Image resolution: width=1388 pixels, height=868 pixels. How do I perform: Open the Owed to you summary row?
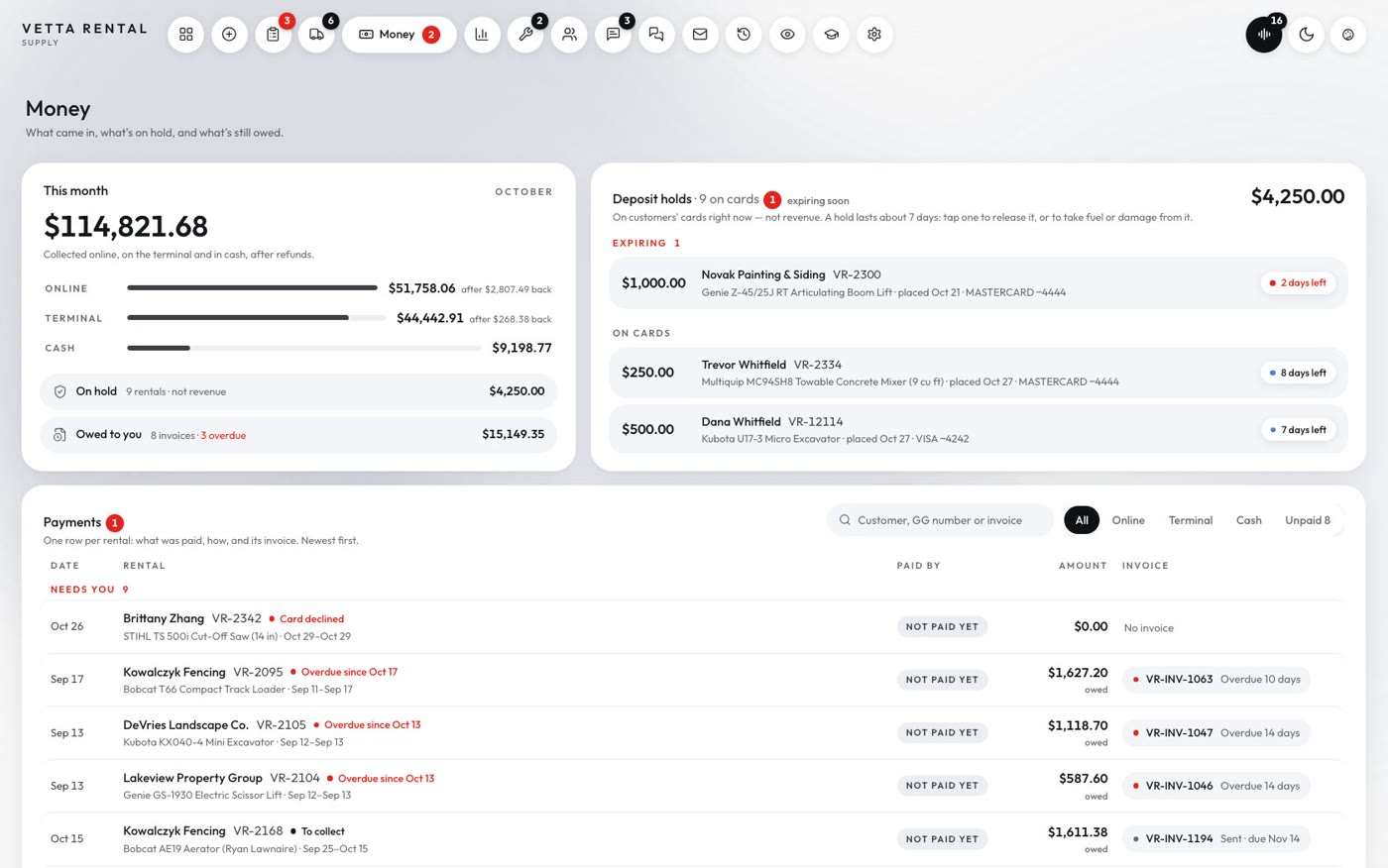[298, 434]
